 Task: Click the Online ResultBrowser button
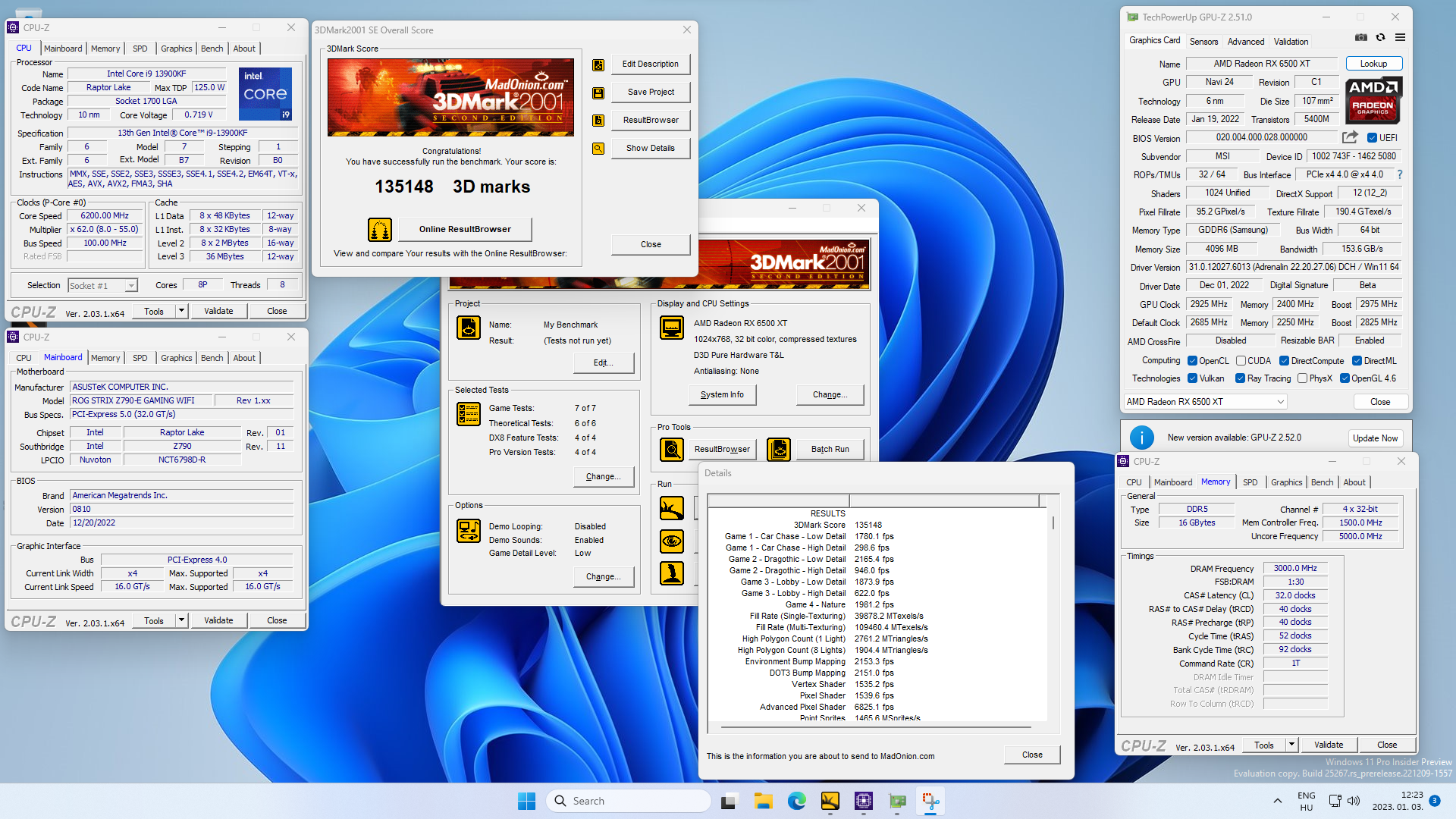465,229
